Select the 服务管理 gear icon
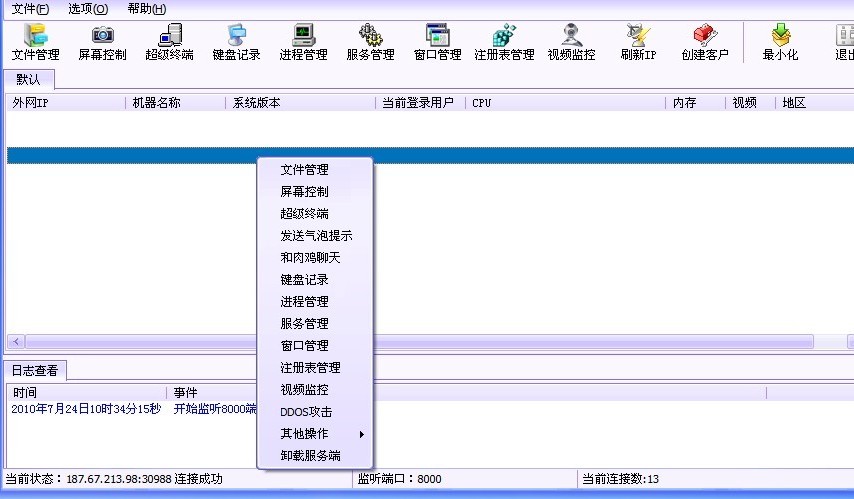This screenshot has height=499, width=854. pos(370,42)
